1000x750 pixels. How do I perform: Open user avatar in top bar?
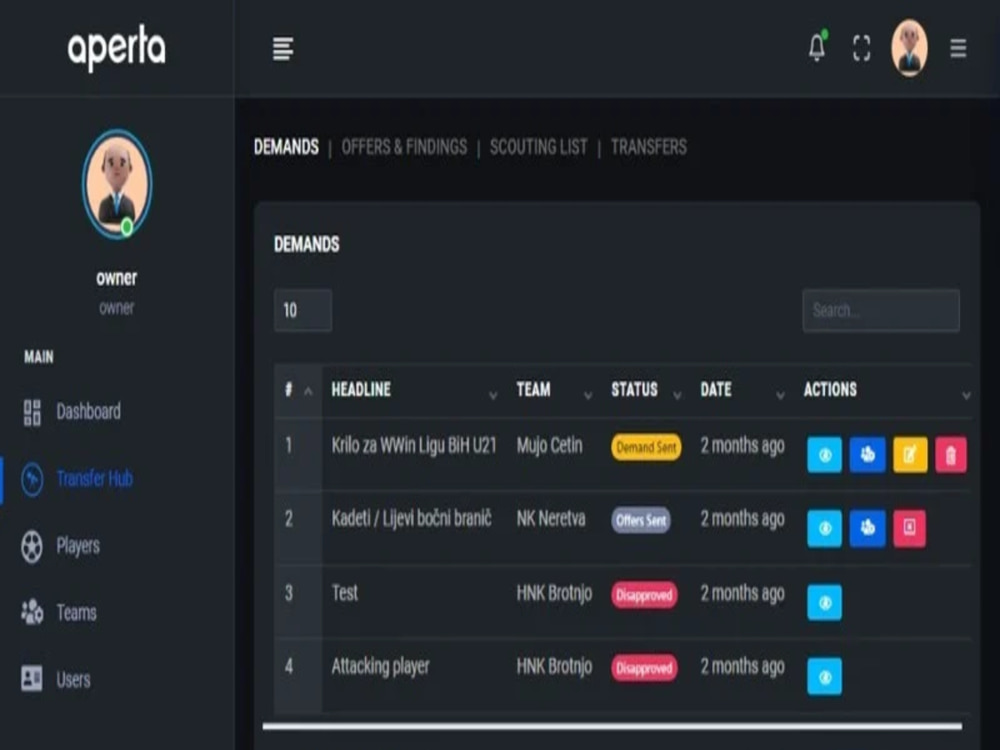pos(909,48)
